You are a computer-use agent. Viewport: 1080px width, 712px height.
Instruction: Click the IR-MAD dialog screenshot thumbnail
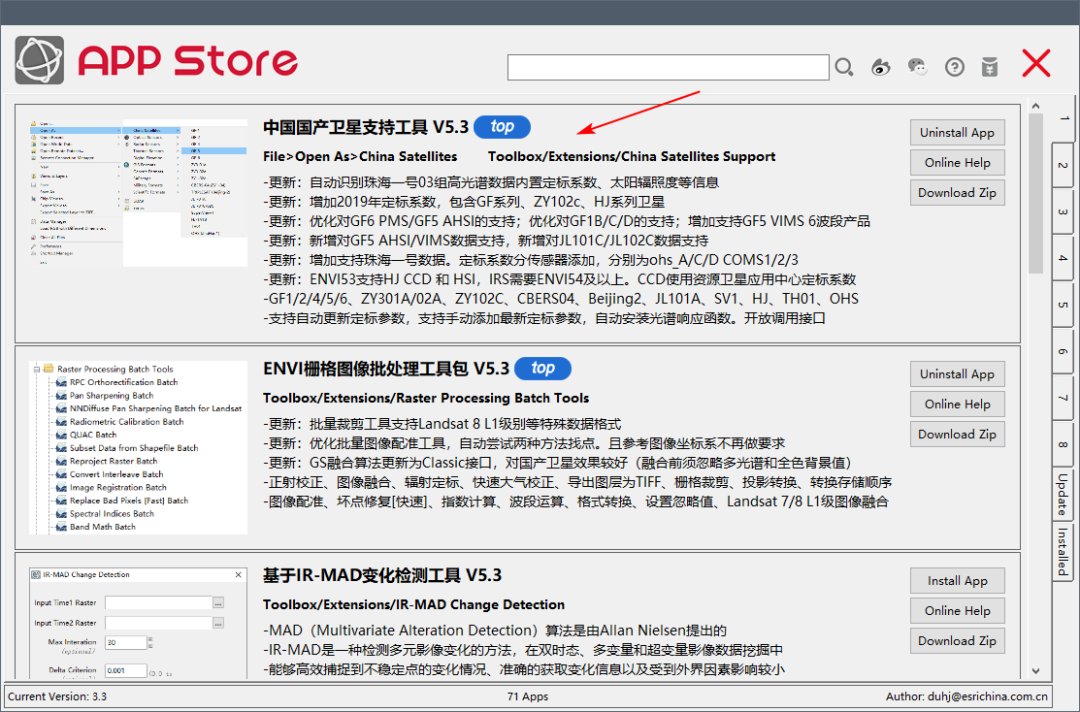138,623
